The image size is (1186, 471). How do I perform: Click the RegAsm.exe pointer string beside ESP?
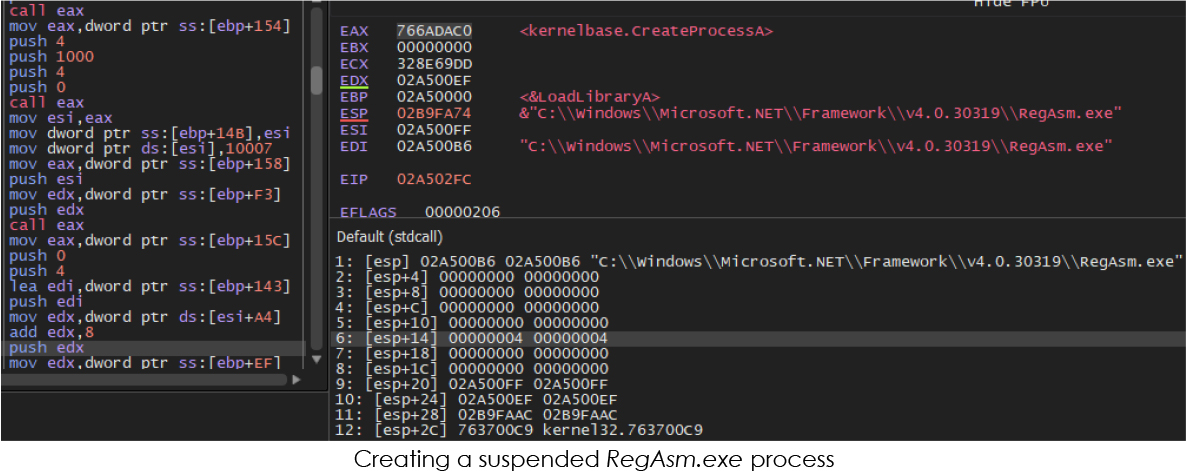(820, 113)
